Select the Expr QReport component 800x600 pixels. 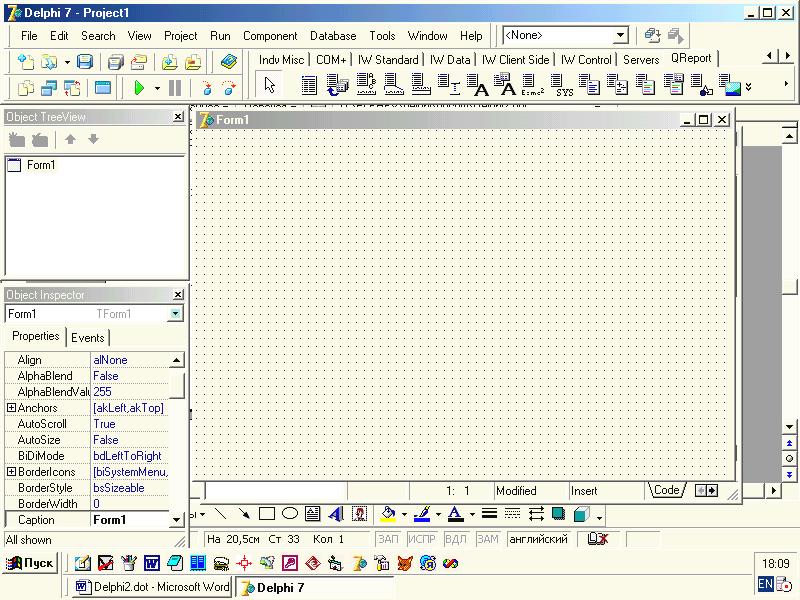532,85
